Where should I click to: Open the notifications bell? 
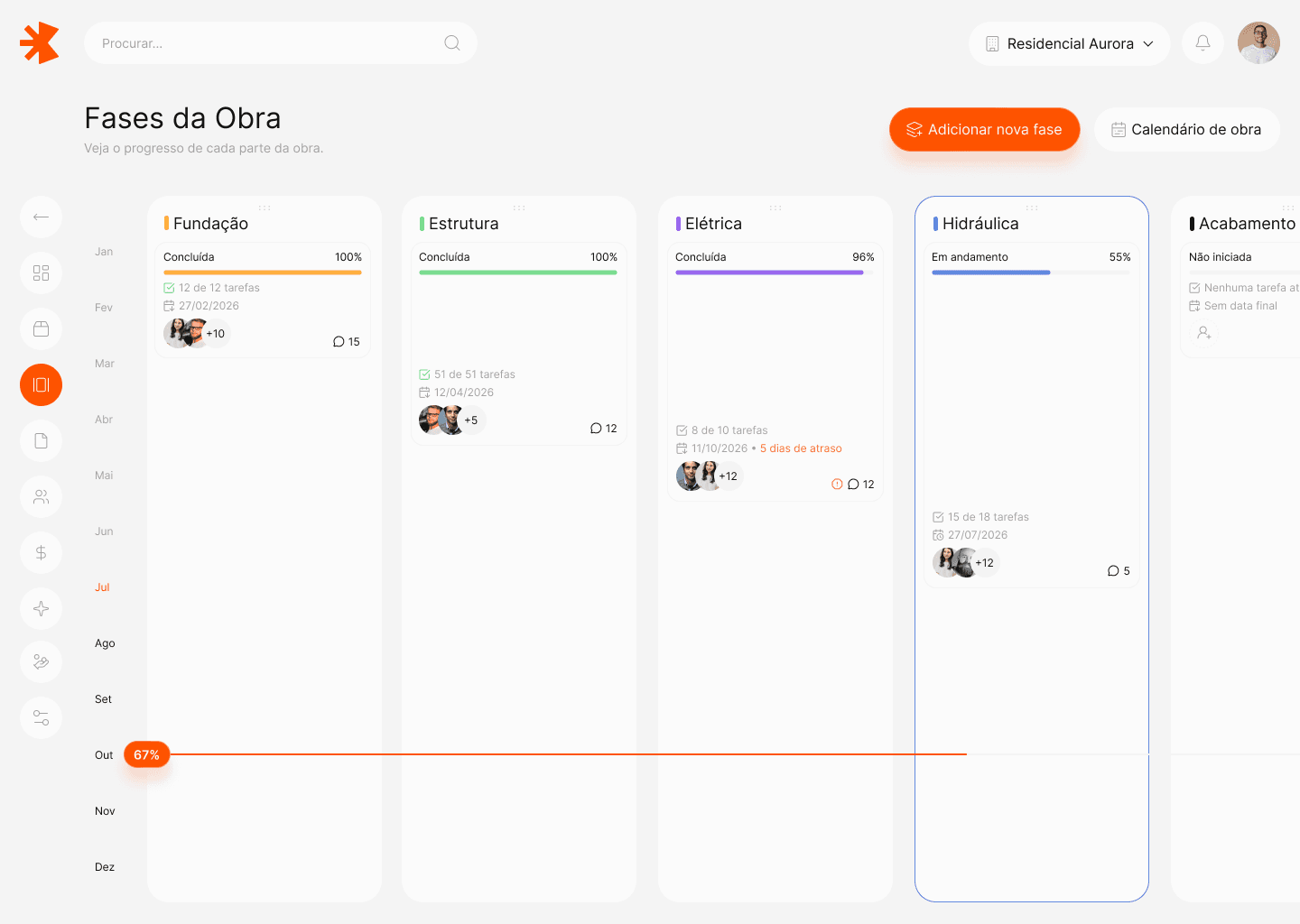pyautogui.click(x=1202, y=42)
